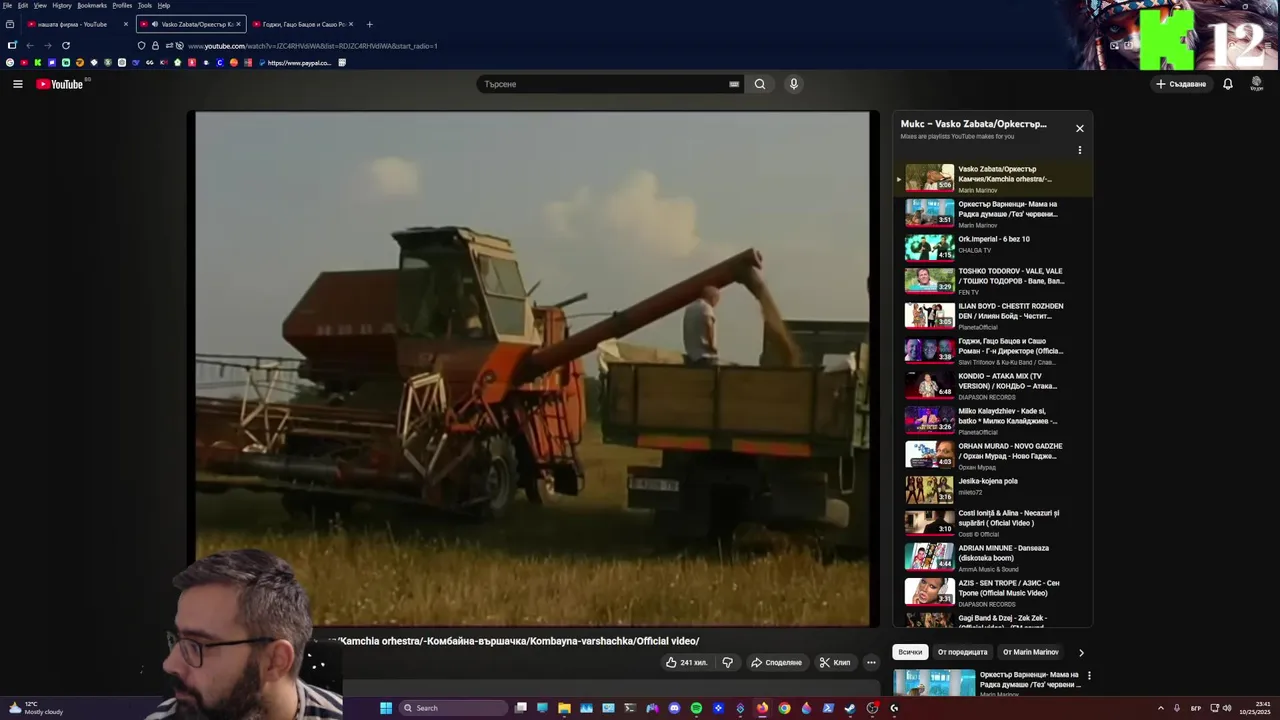Go forward with browser forward arrow
Image resolution: width=1280 pixels, height=720 pixels.
click(x=47, y=45)
